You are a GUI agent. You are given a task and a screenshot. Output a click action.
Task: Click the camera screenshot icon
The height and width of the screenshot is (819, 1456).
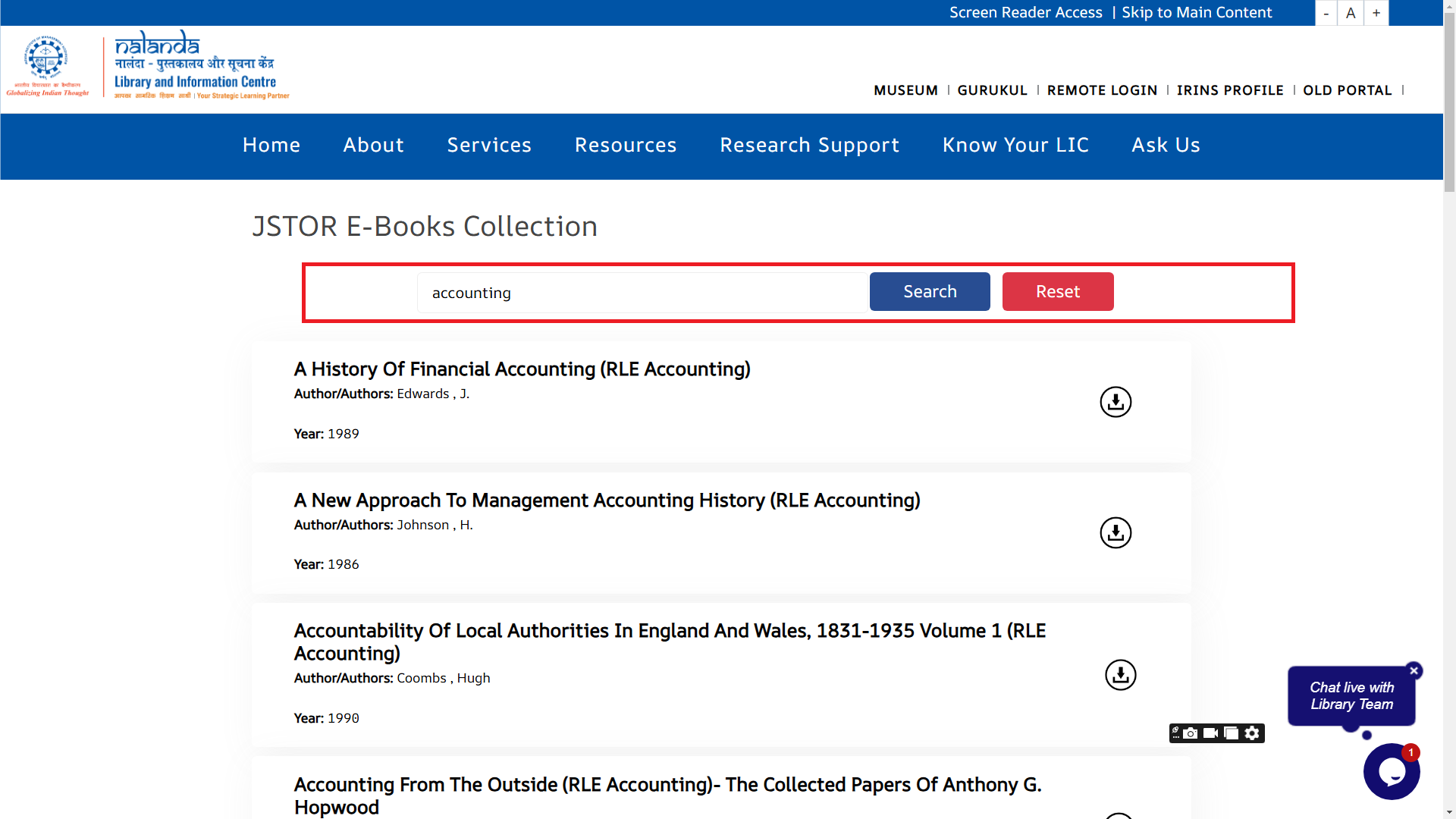point(1191,733)
